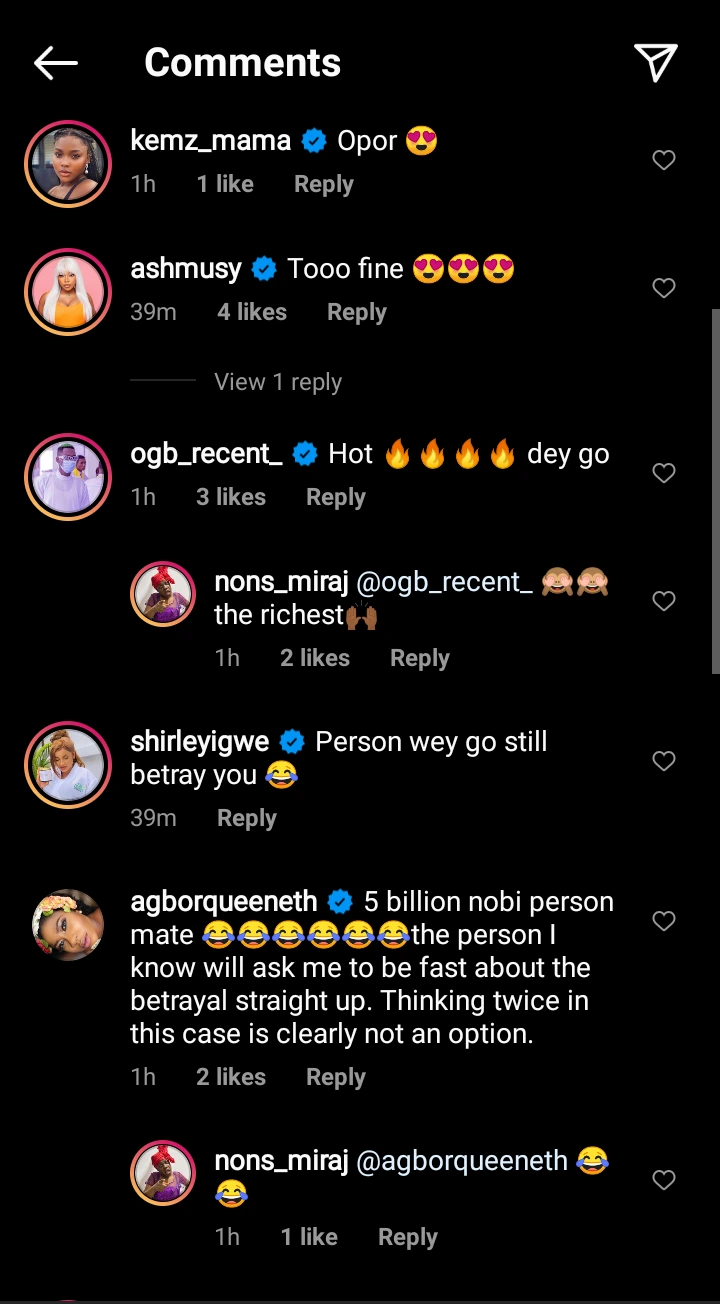720x1304 pixels.
Task: Open the kemz_mama profile picture
Action: (68, 164)
